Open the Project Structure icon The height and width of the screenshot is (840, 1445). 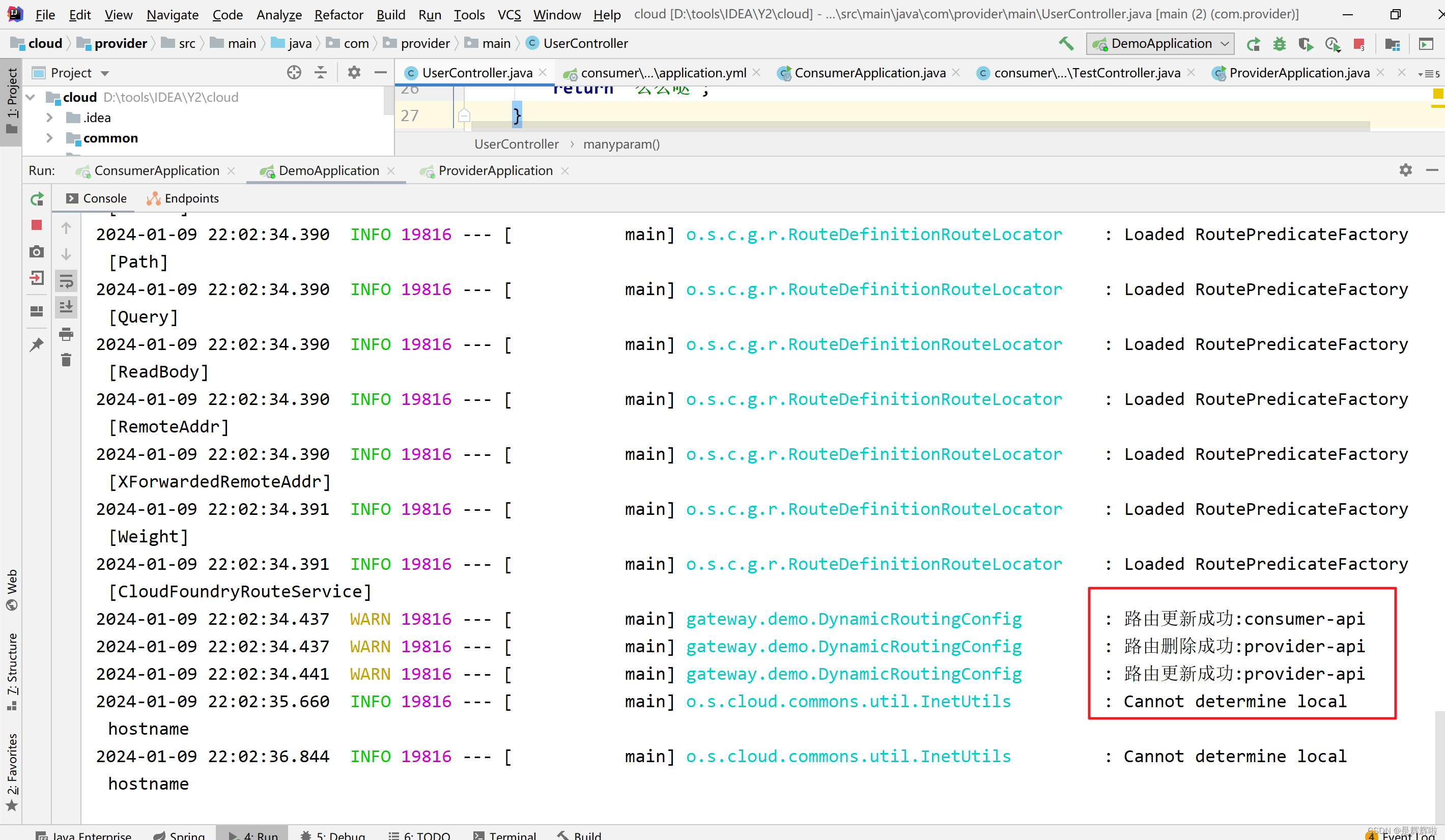[x=1392, y=44]
